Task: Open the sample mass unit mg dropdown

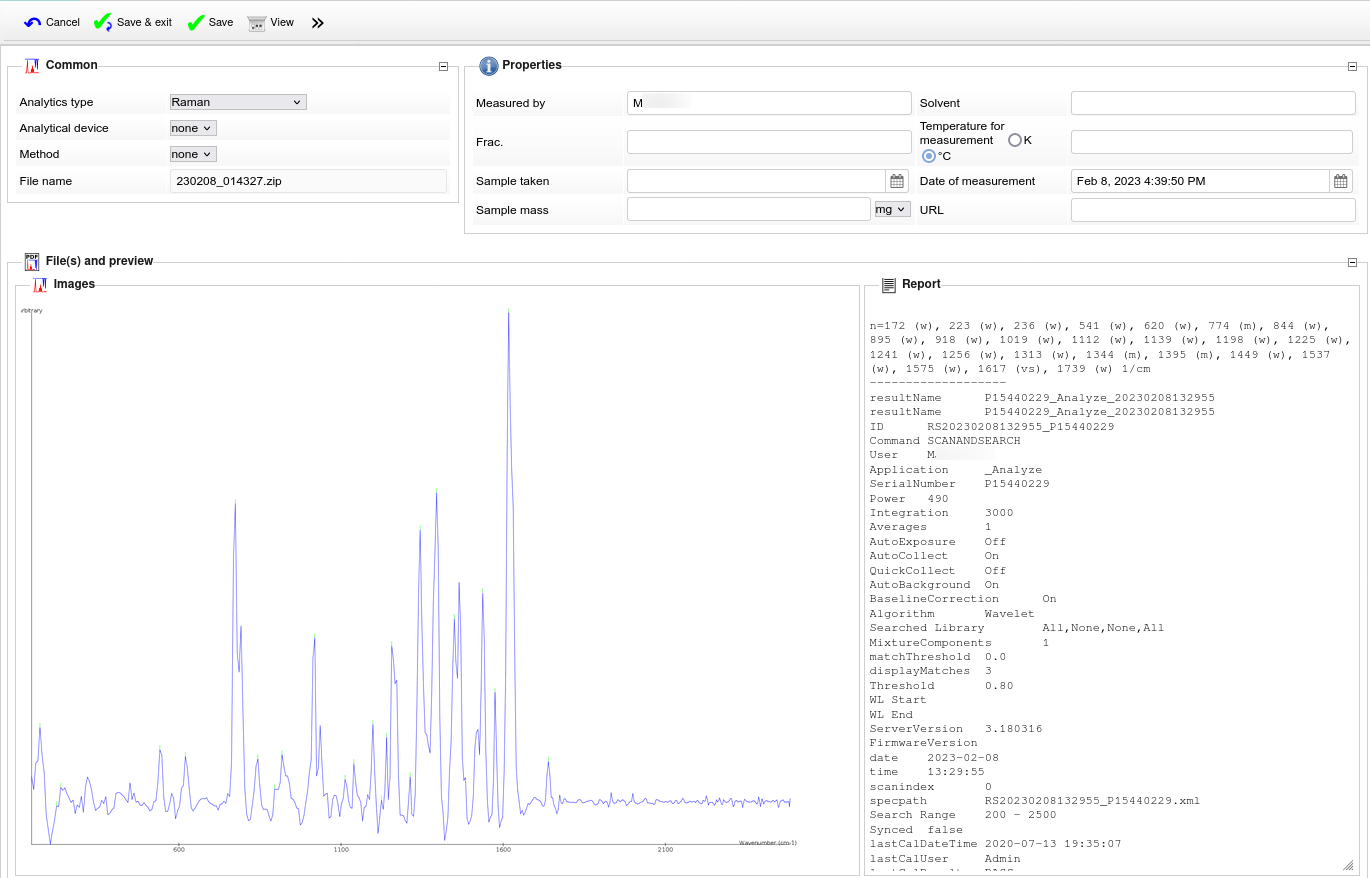Action: 892,209
